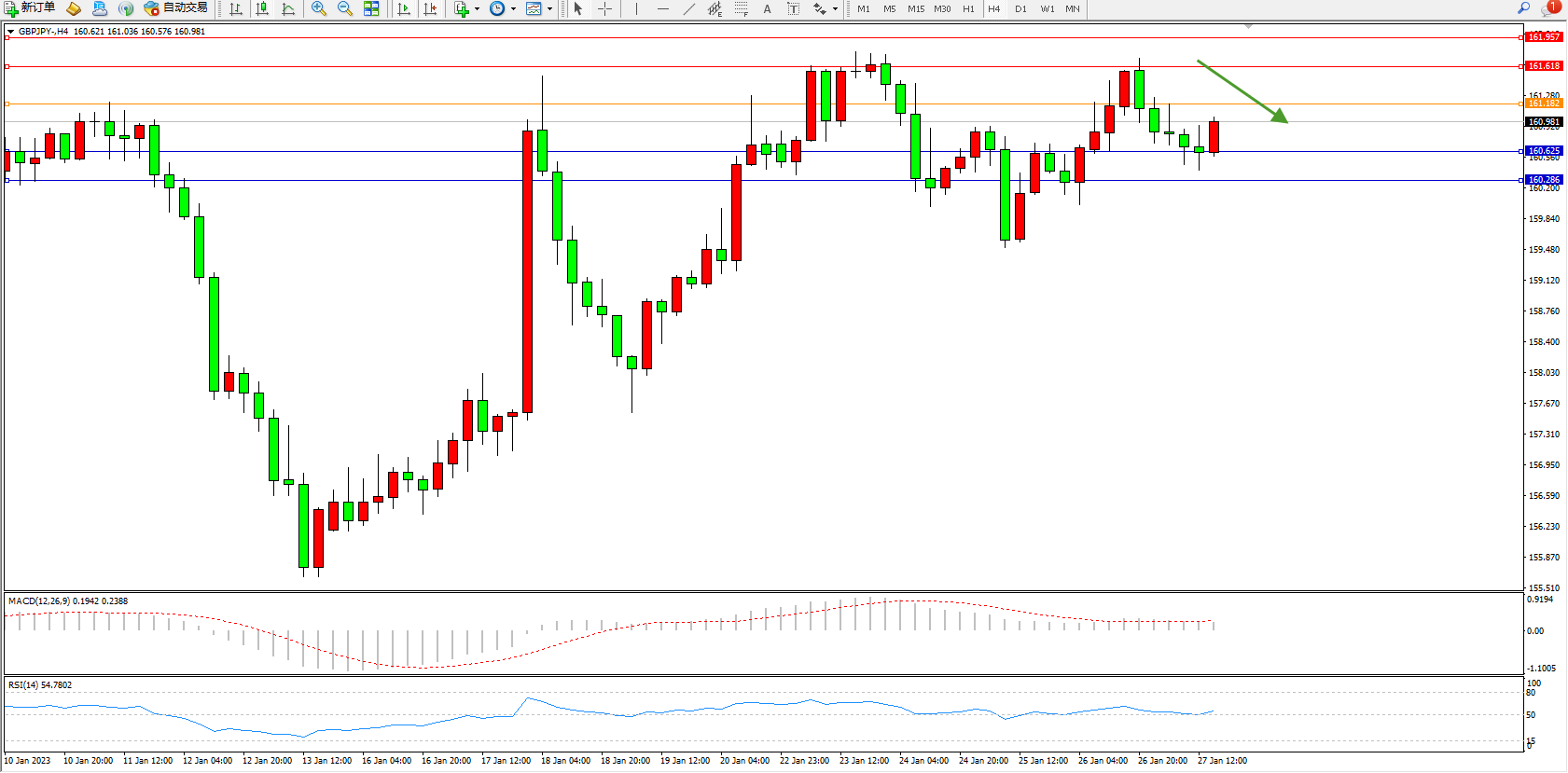Click the 161.957 red price level label
The image size is (1568, 773).
pos(1543,37)
